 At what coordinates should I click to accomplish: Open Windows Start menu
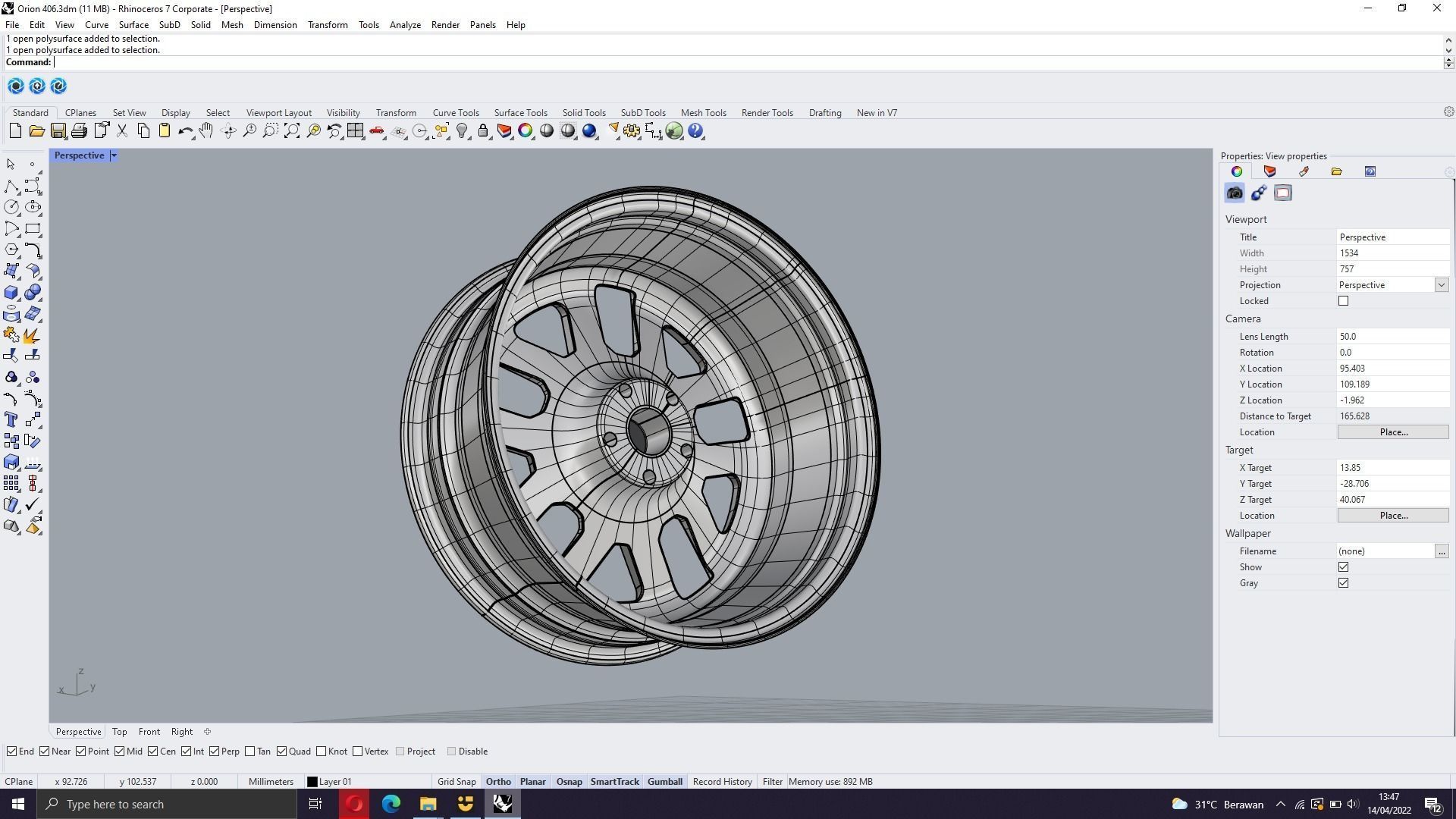pyautogui.click(x=18, y=804)
